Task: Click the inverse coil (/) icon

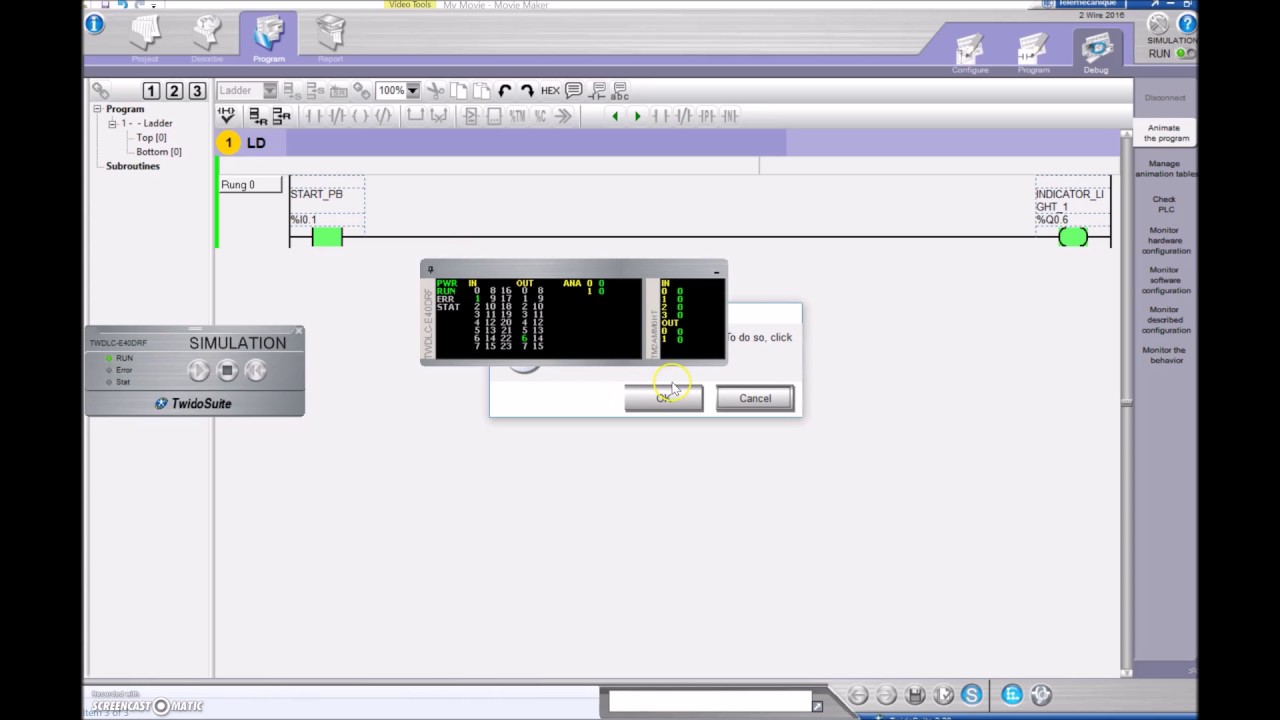Action: (383, 116)
